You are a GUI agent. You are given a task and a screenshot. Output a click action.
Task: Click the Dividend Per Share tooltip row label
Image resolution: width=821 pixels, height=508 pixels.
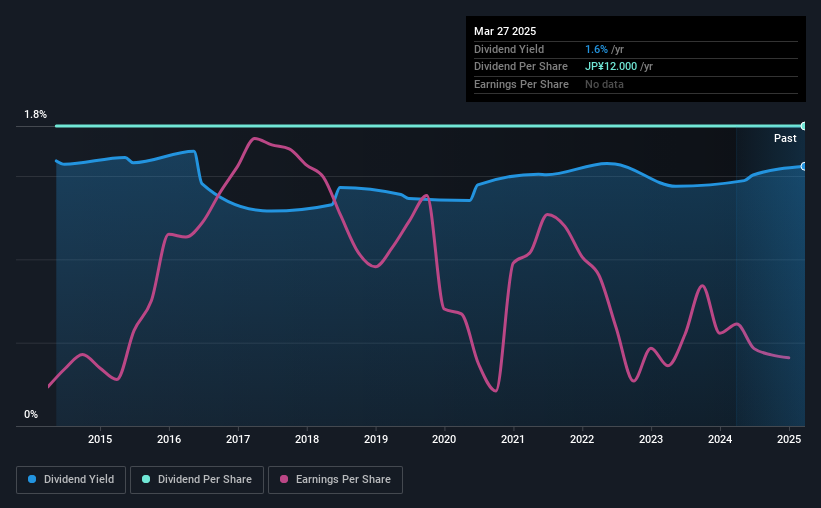(x=520, y=67)
